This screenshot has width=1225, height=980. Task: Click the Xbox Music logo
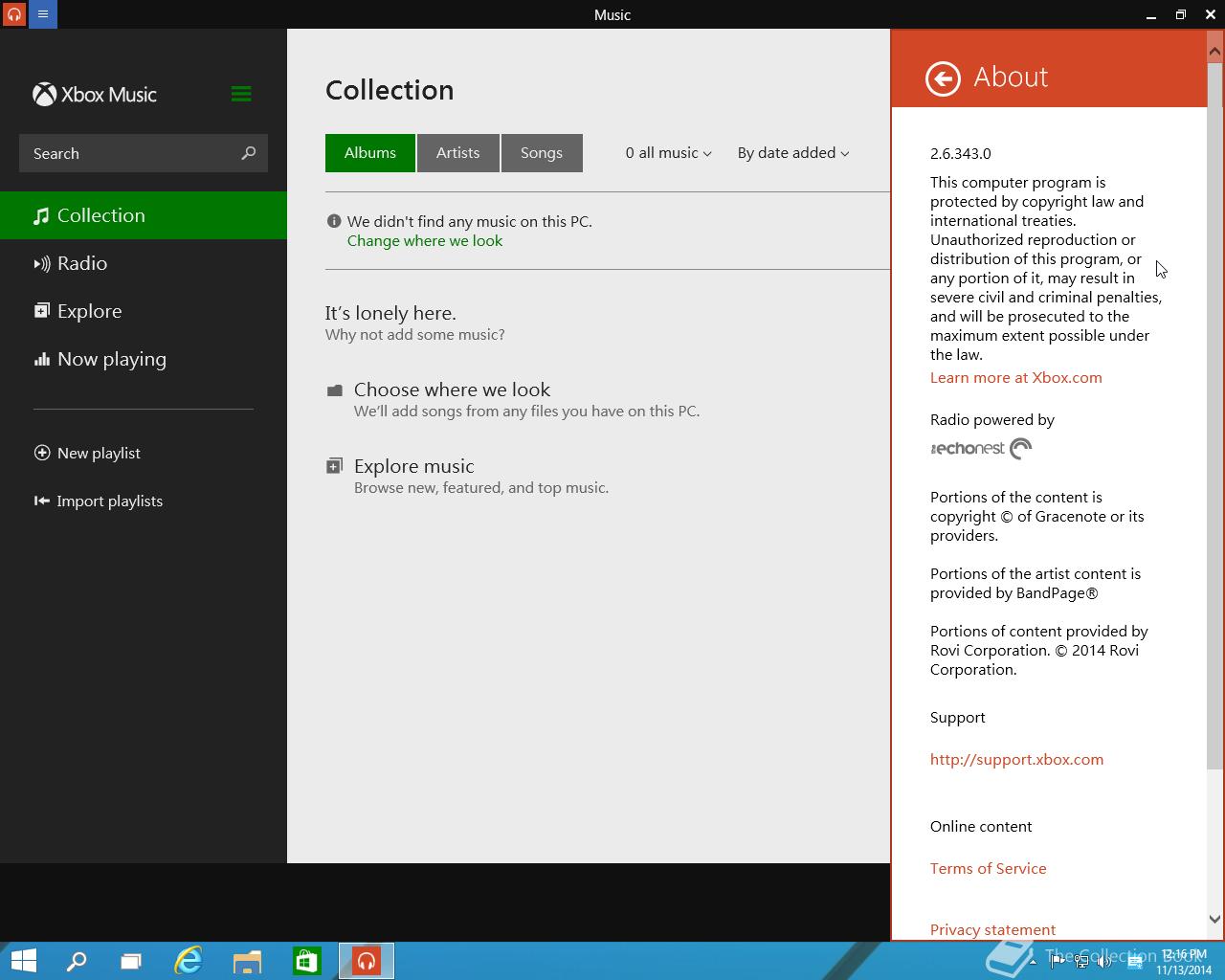click(95, 94)
